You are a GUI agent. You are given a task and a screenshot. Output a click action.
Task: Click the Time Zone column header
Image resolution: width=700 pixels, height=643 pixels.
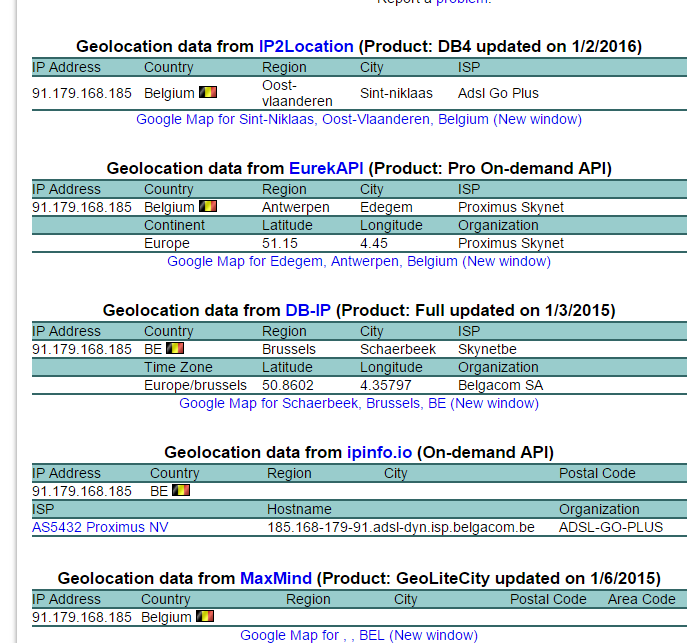[x=178, y=367]
